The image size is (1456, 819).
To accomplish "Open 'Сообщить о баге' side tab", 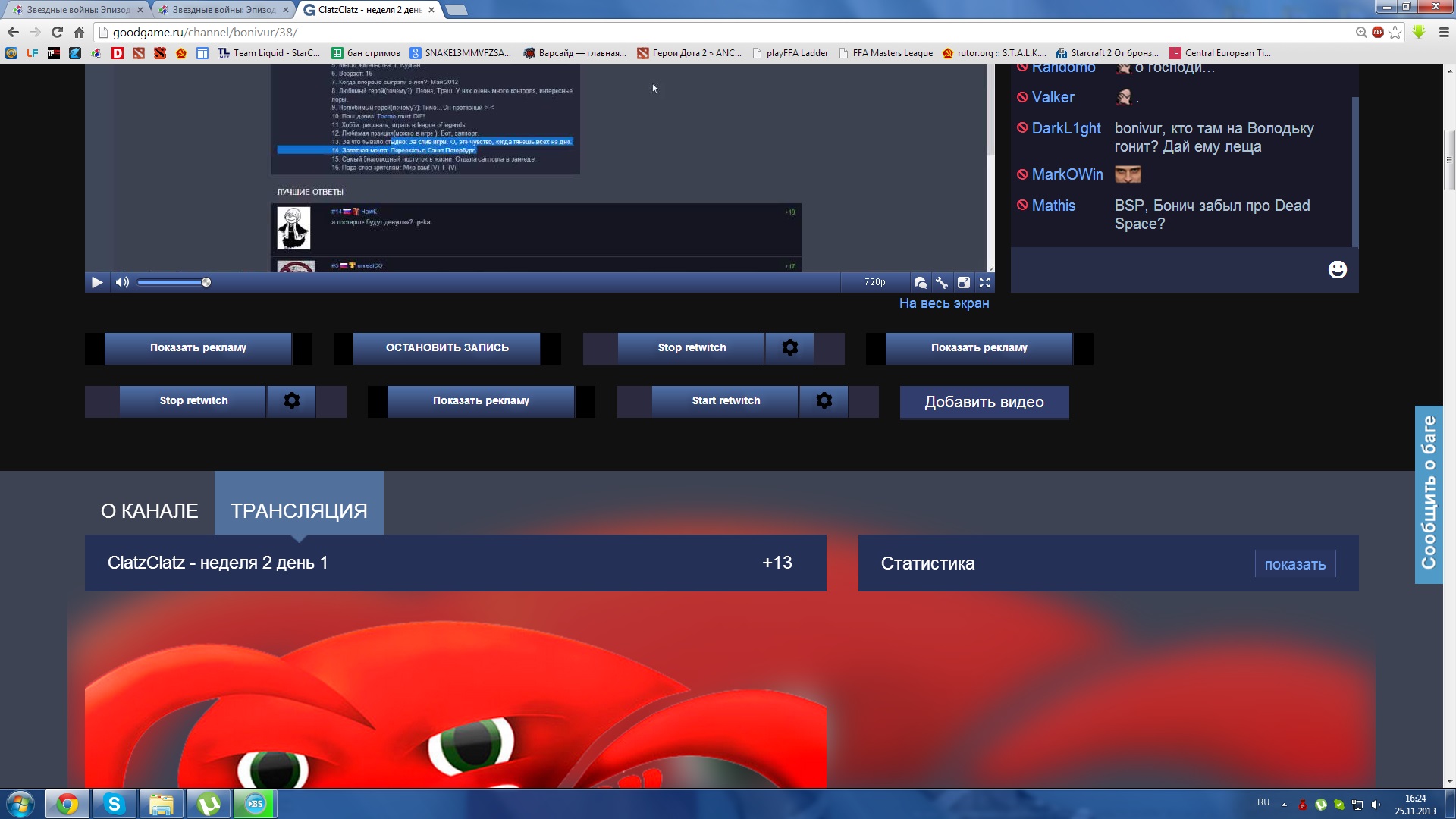I will [x=1429, y=494].
